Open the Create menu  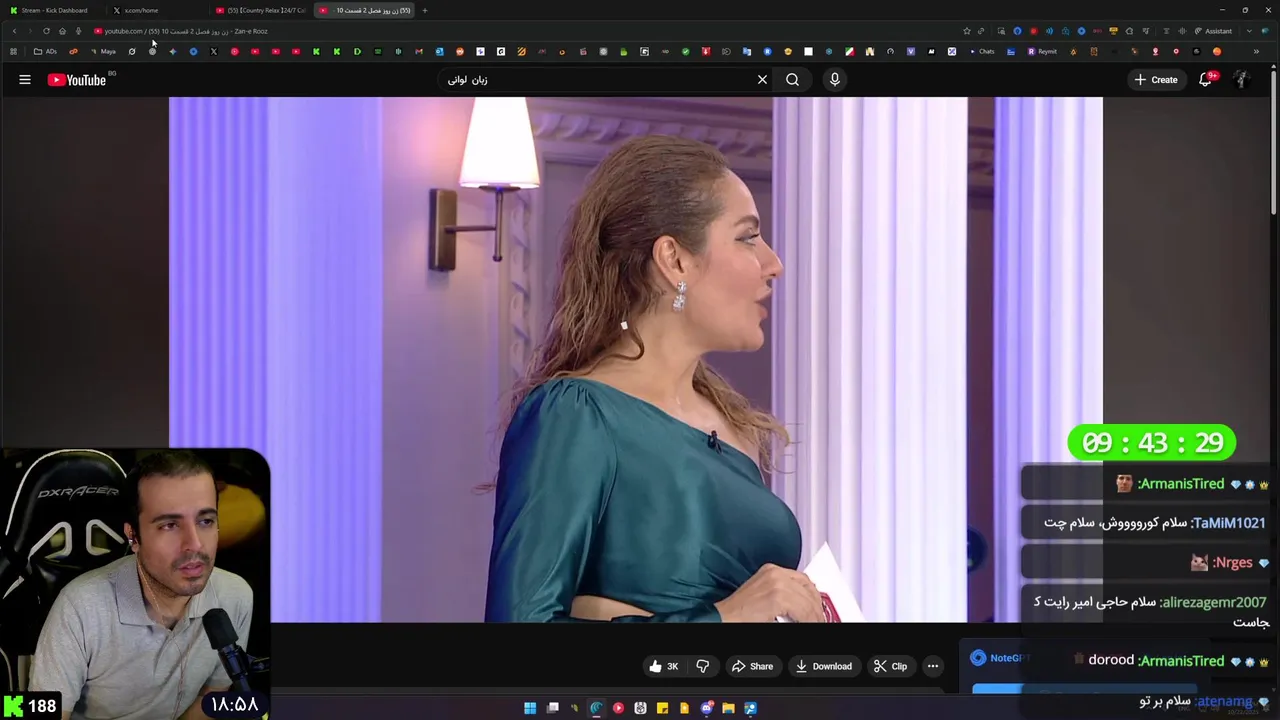[1156, 80]
